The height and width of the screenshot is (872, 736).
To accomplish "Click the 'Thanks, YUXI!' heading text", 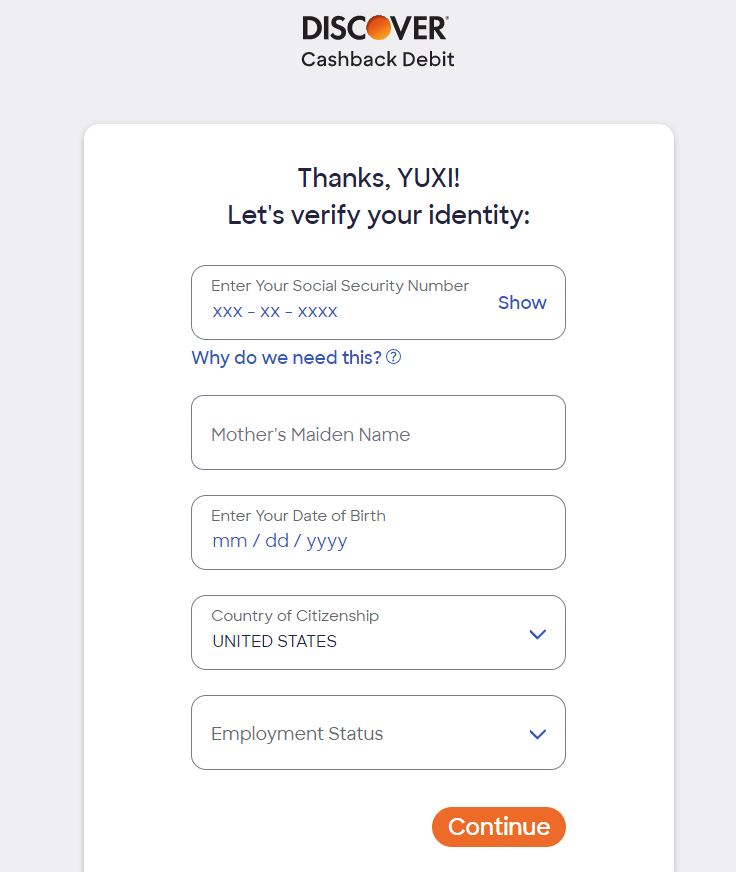I will [x=379, y=178].
